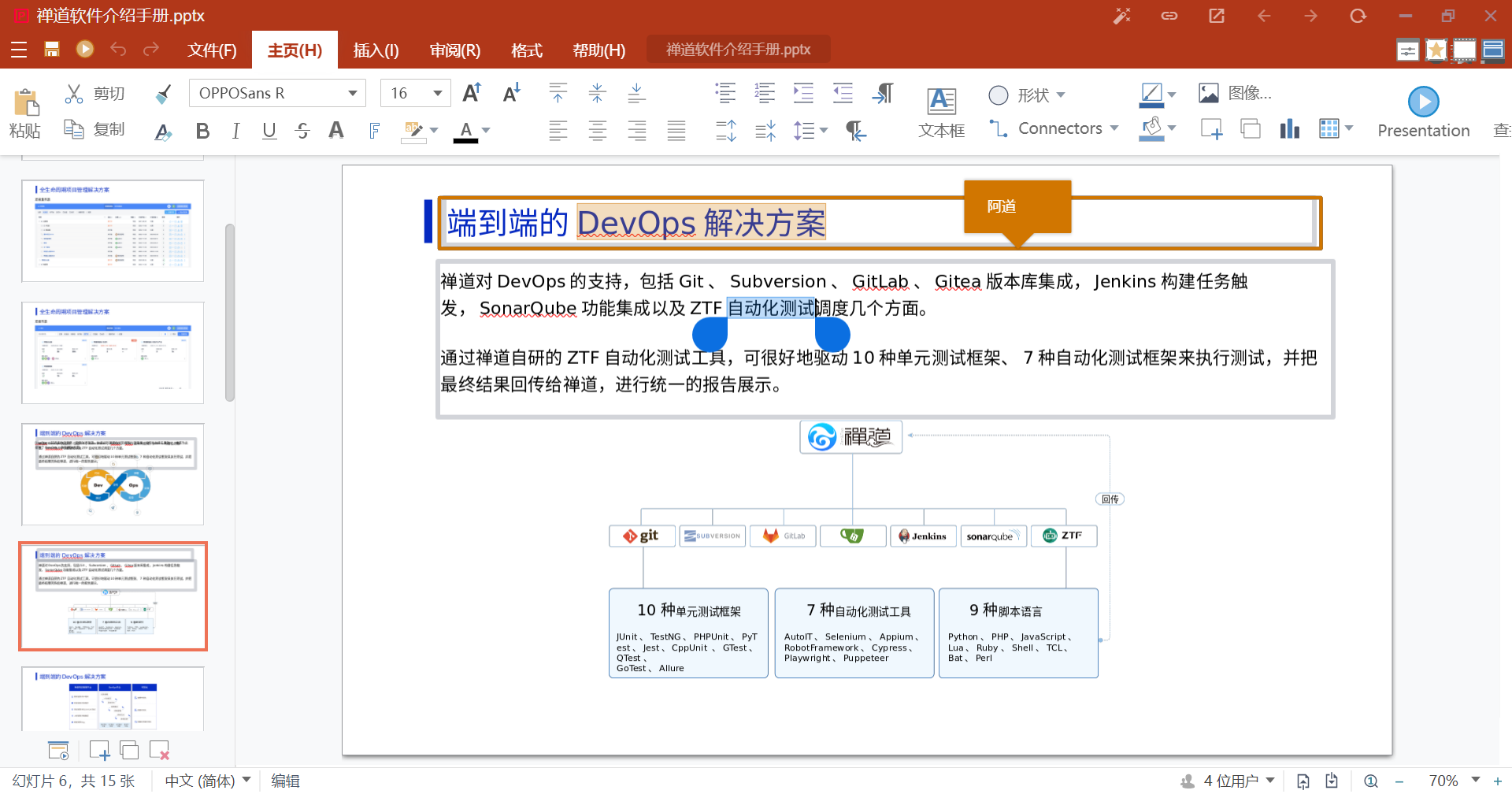Increase font size with the larger A icon
1512x794 pixels.
click(x=472, y=93)
